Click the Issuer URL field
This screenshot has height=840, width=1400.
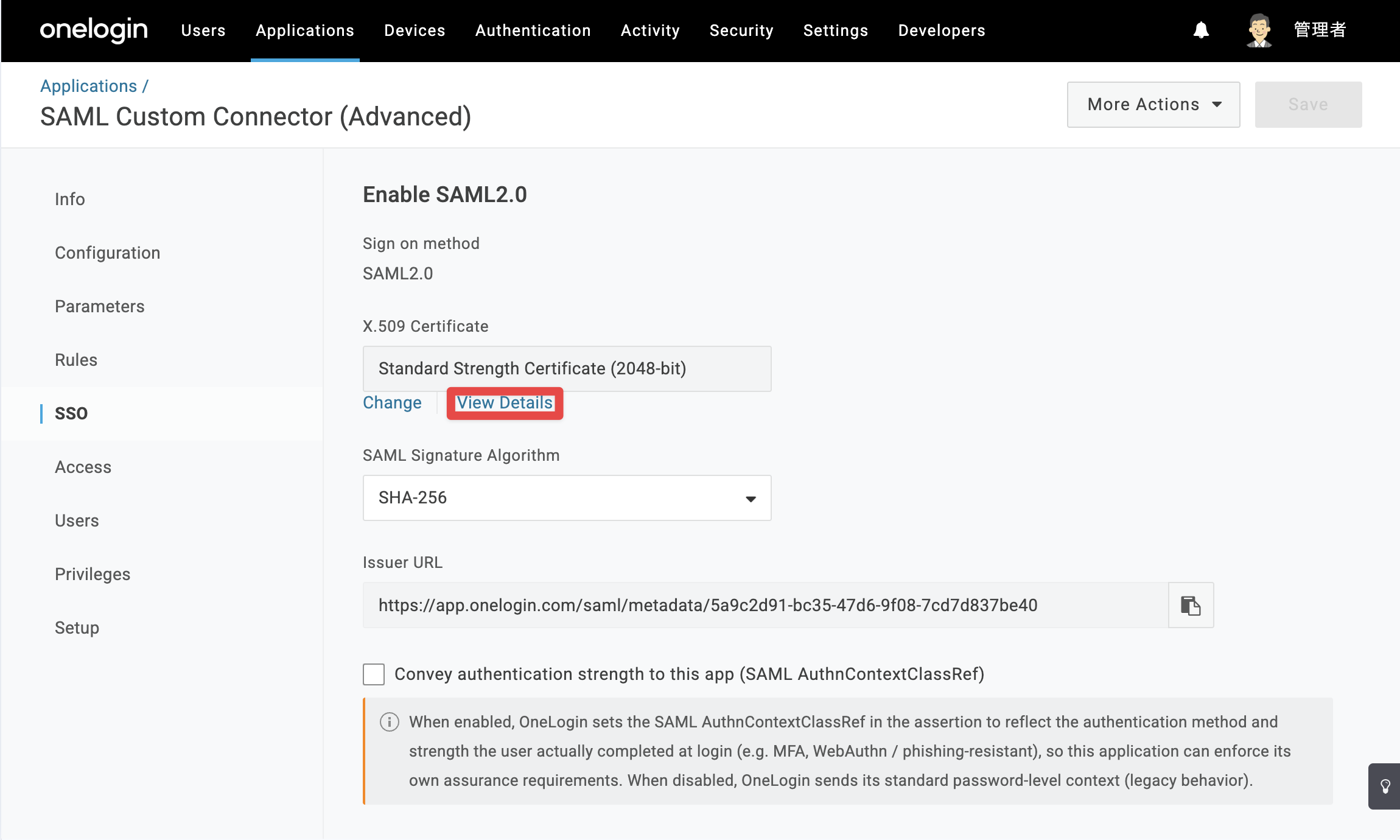[x=766, y=605]
